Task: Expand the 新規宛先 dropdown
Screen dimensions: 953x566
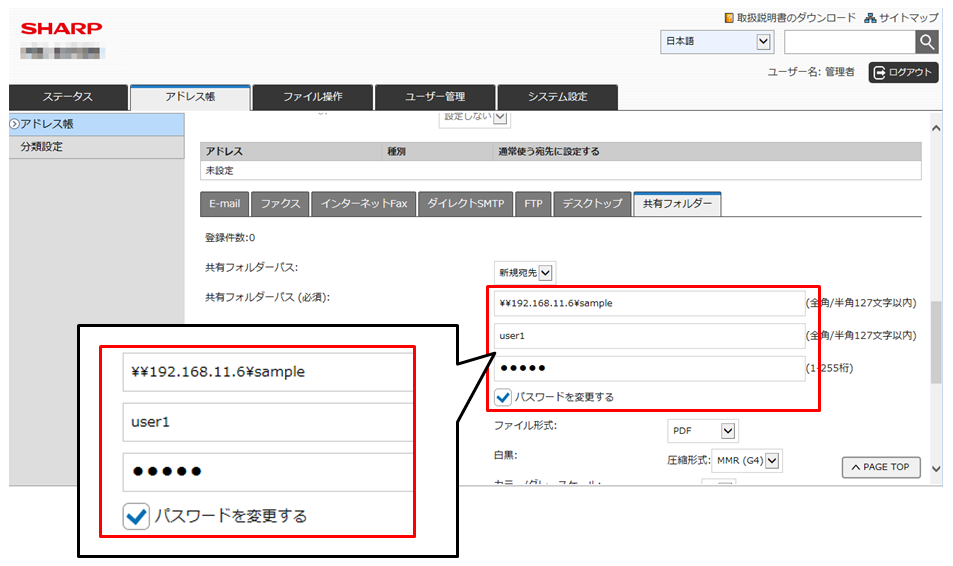Action: pos(525,273)
